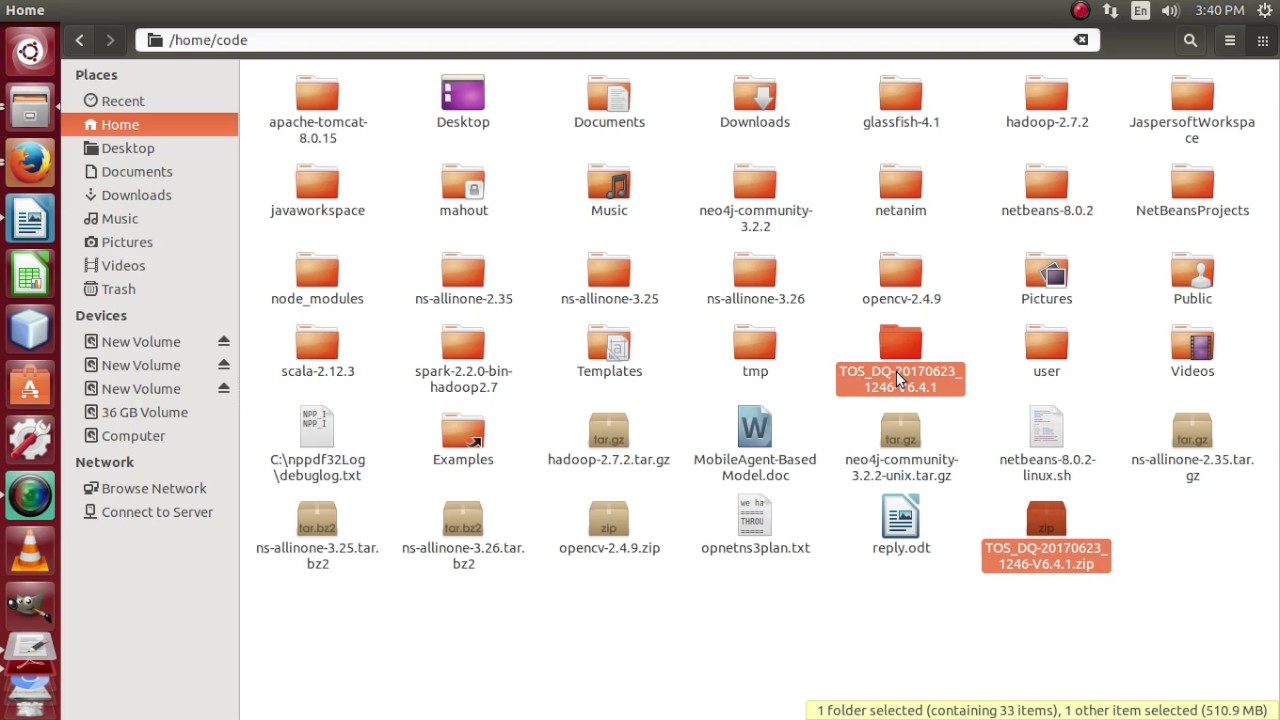
Task: Eject the third New Volume
Action: click(224, 388)
